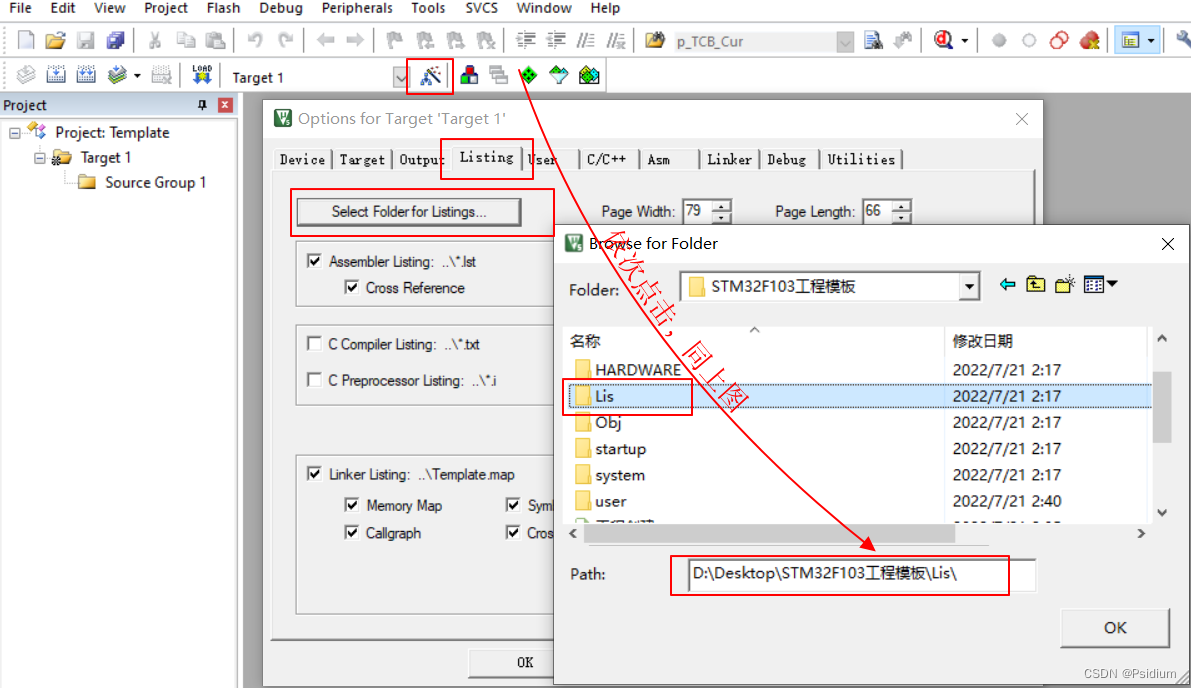Image resolution: width=1191 pixels, height=688 pixels.
Task: Click the LOAD download icon
Action: [x=201, y=74]
